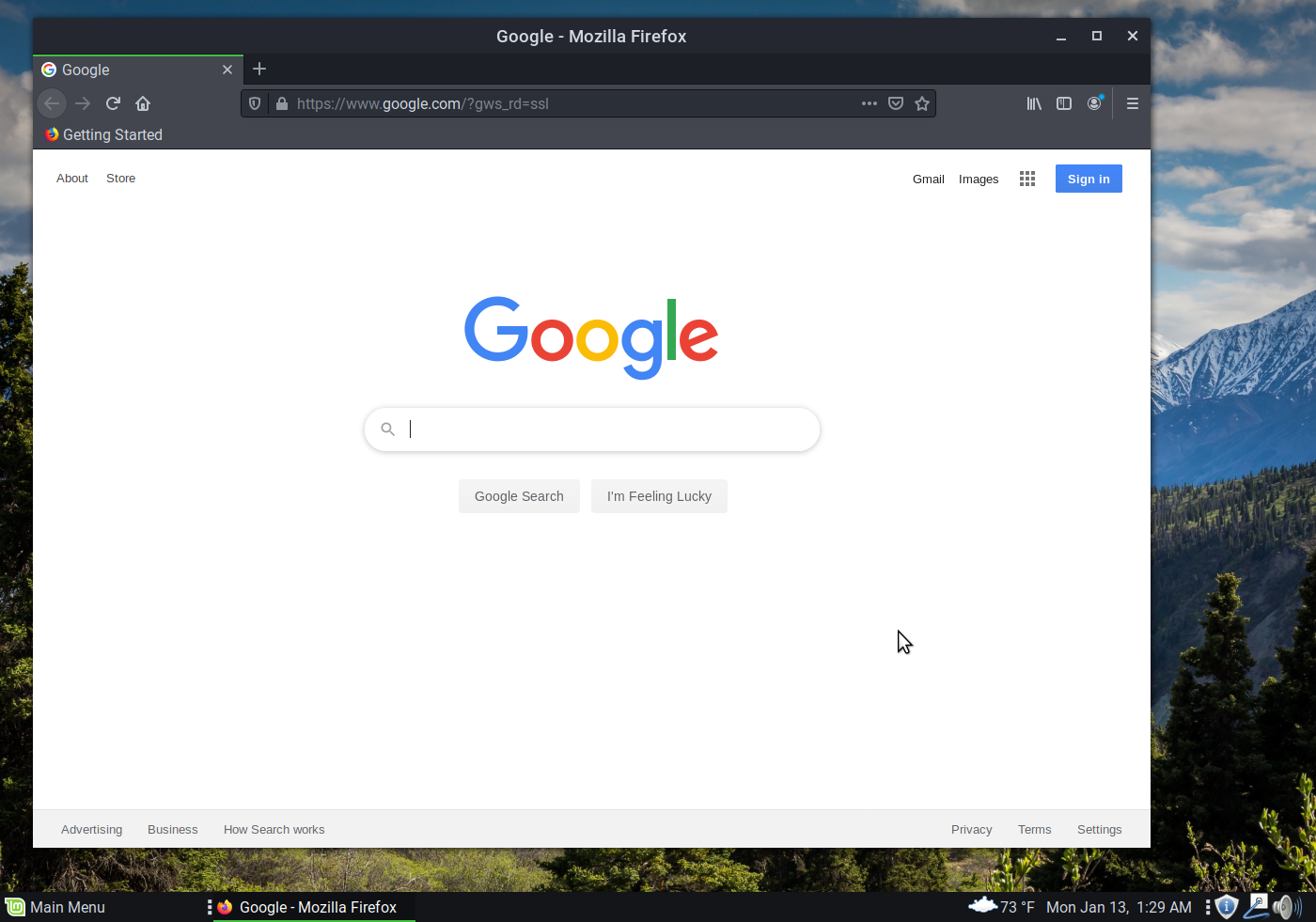Open the Firefox Account icon

pyautogui.click(x=1094, y=103)
